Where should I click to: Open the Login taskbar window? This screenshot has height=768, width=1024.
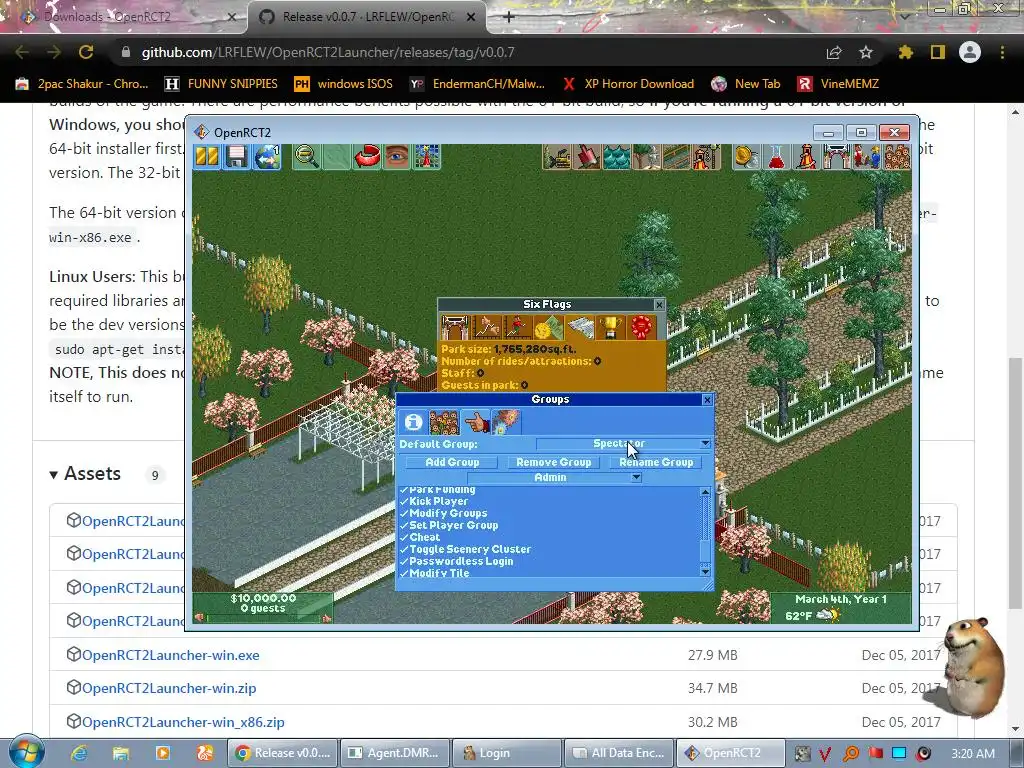[x=507, y=753]
